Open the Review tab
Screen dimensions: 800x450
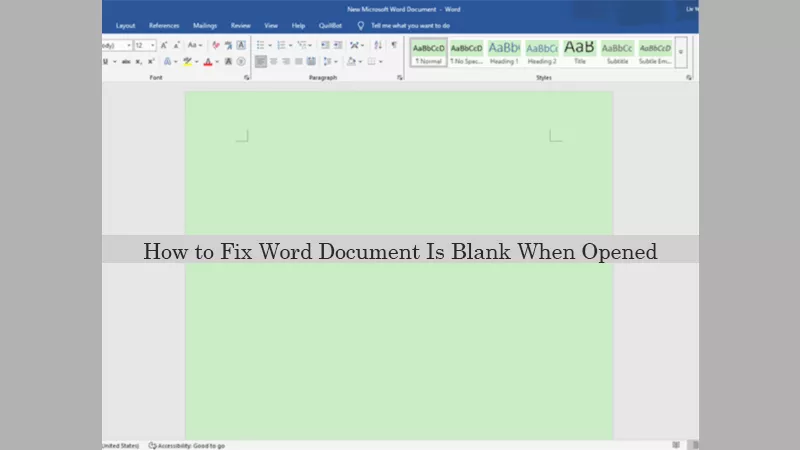(241, 26)
